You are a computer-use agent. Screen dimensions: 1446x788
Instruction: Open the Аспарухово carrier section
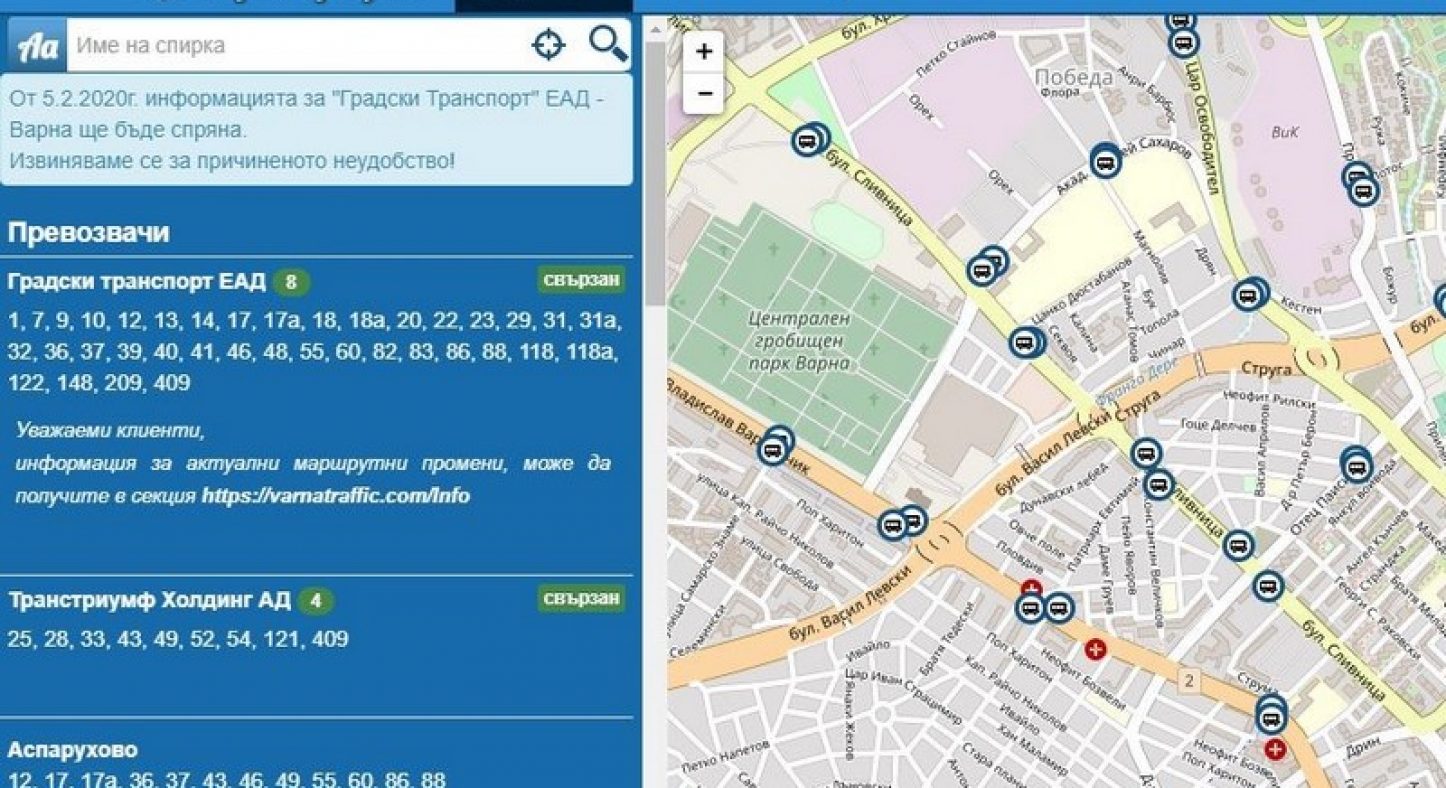click(73, 749)
